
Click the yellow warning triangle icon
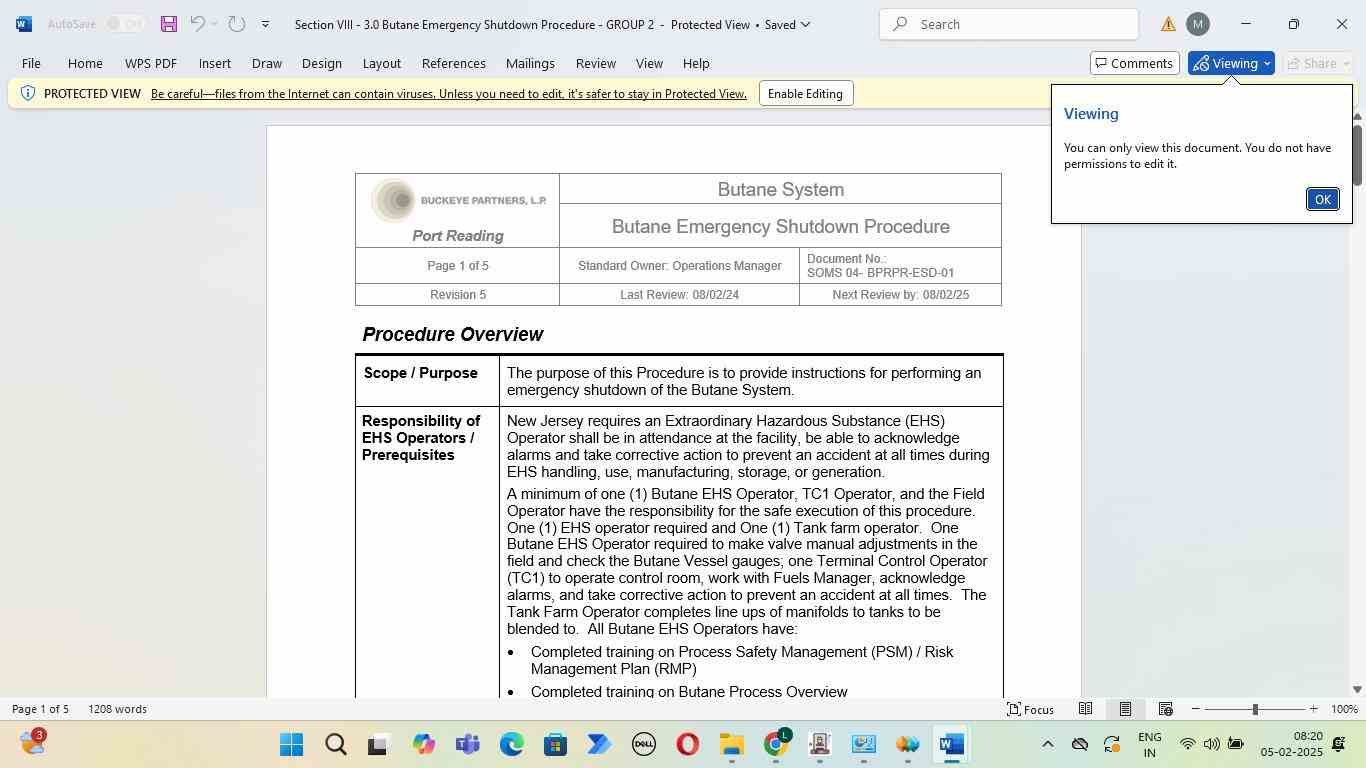tap(1168, 24)
